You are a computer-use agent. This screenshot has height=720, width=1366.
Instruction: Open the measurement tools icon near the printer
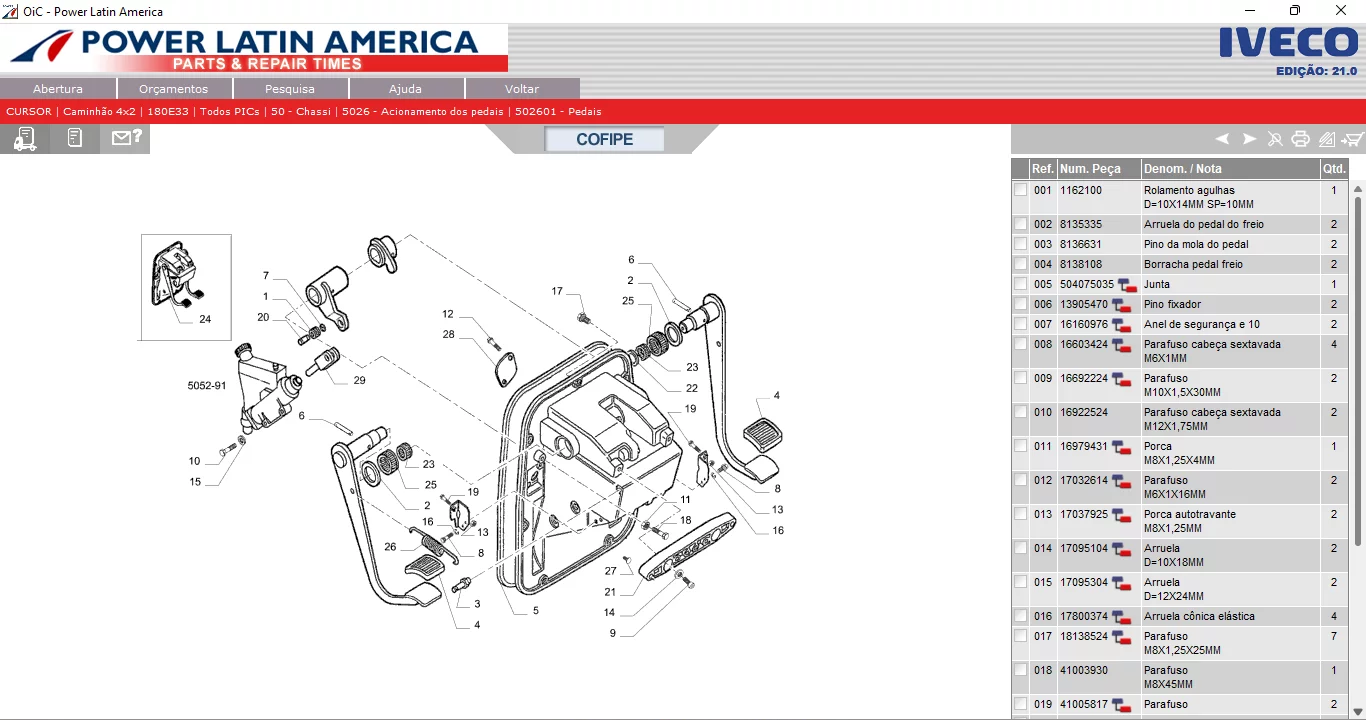tap(1326, 139)
